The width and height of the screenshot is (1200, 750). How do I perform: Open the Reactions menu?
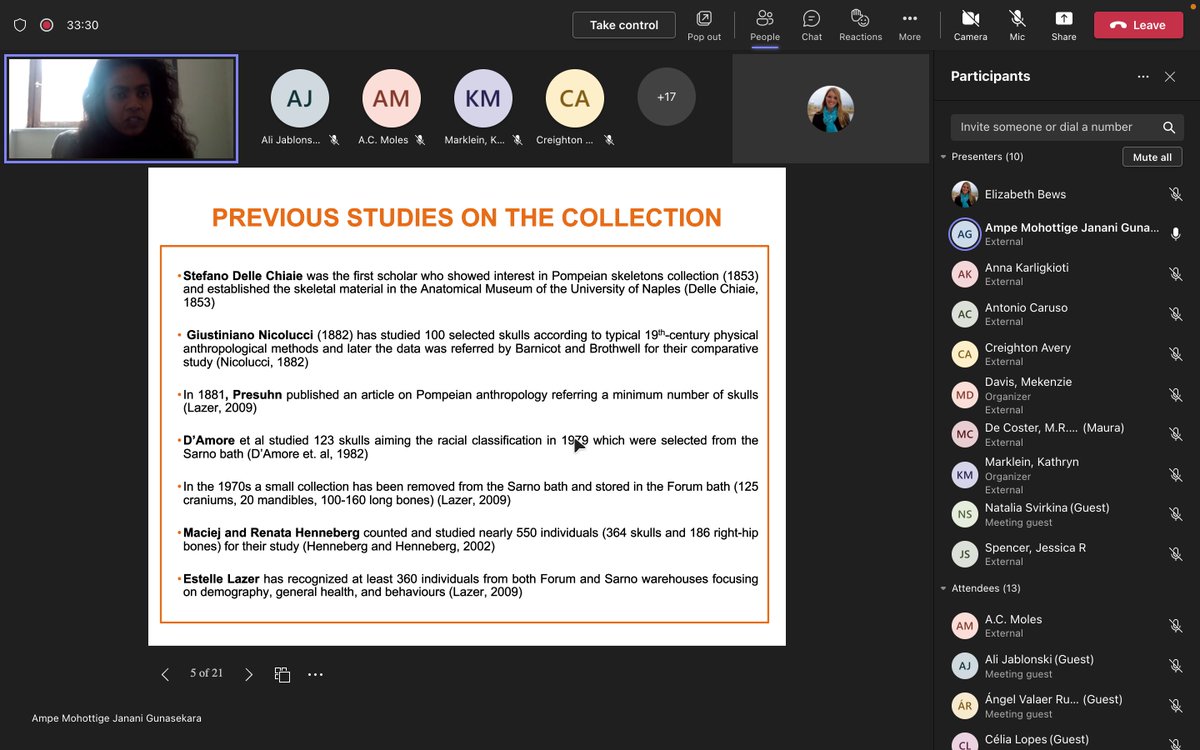[860, 25]
